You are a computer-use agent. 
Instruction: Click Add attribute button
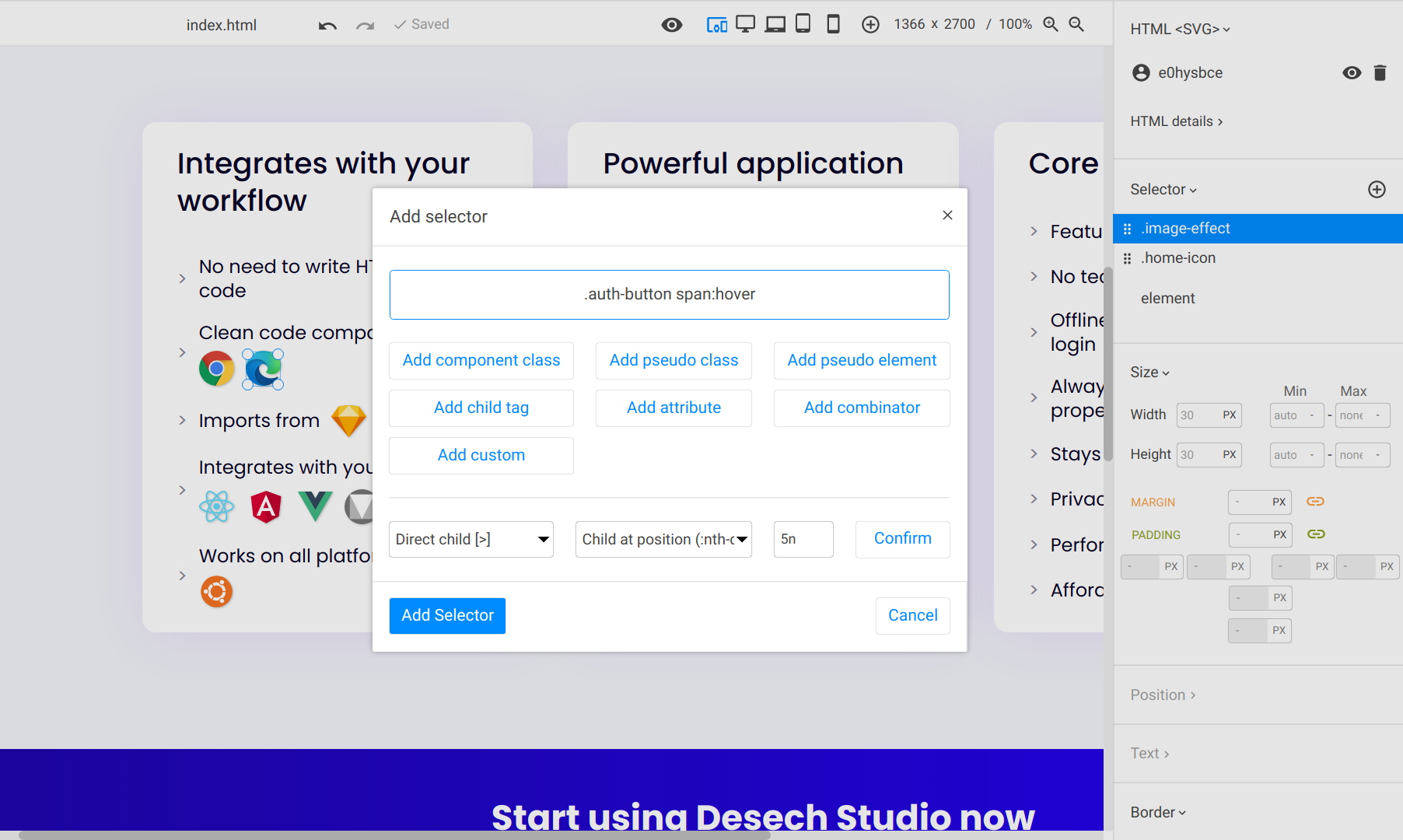(674, 408)
